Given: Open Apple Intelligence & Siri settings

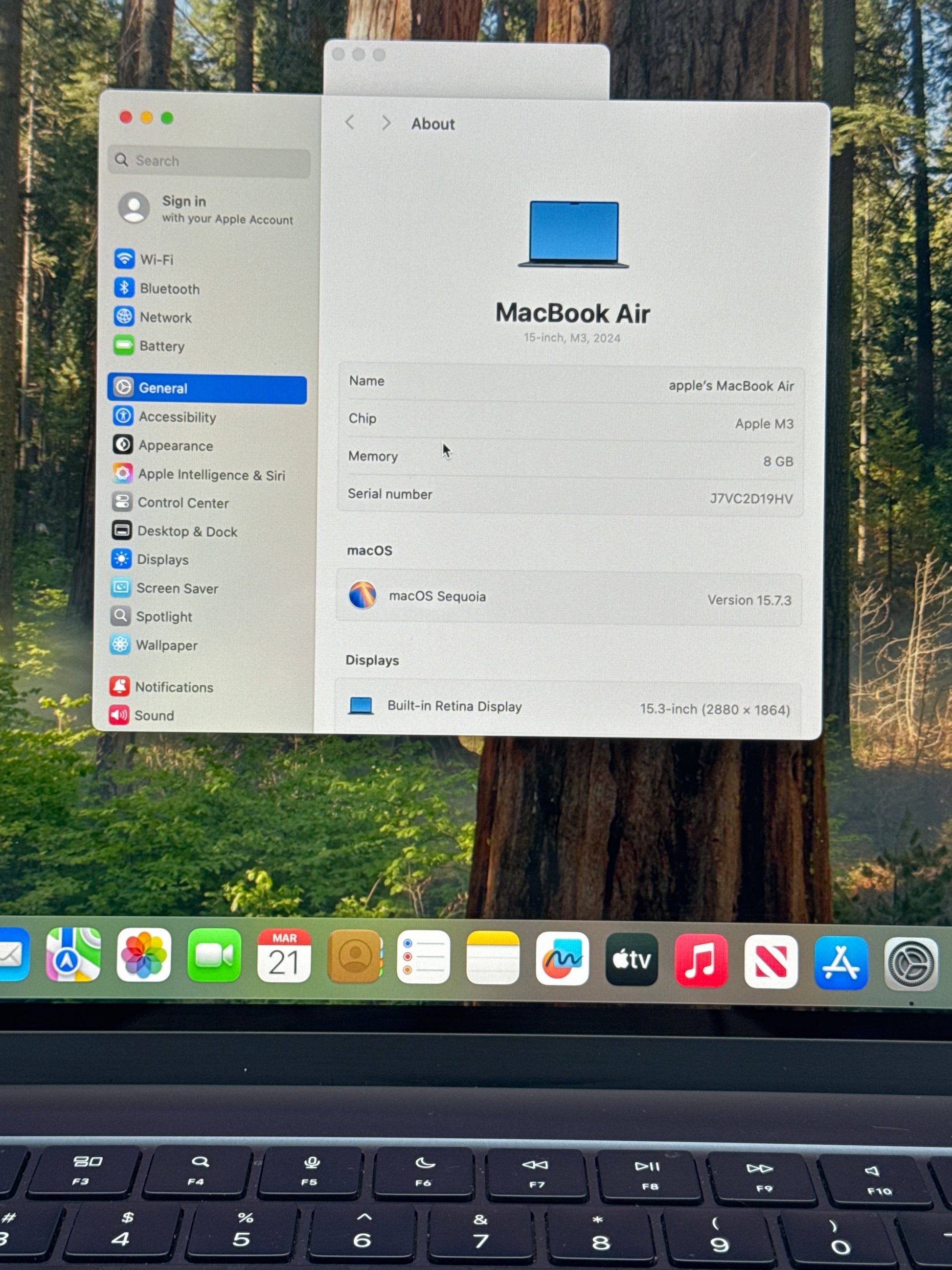Looking at the screenshot, I should point(210,475).
